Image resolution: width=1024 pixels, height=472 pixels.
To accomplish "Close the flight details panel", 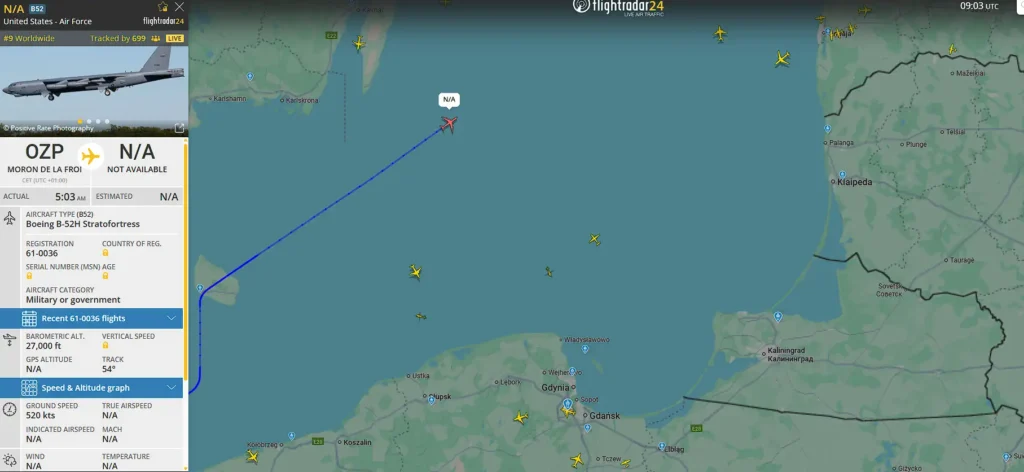I will [180, 7].
